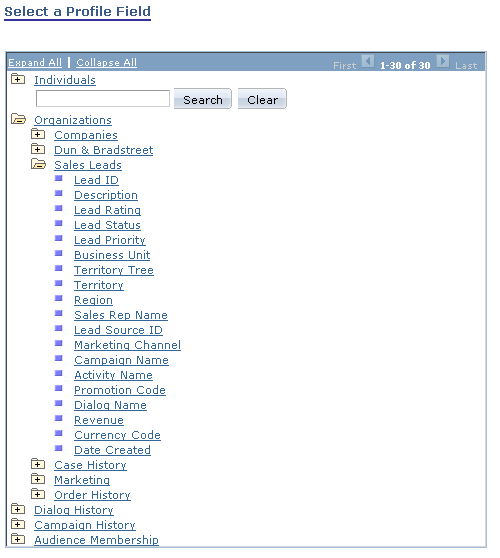Click the bullet icon beside Business Unit
The image size is (500, 558).
[59, 253]
